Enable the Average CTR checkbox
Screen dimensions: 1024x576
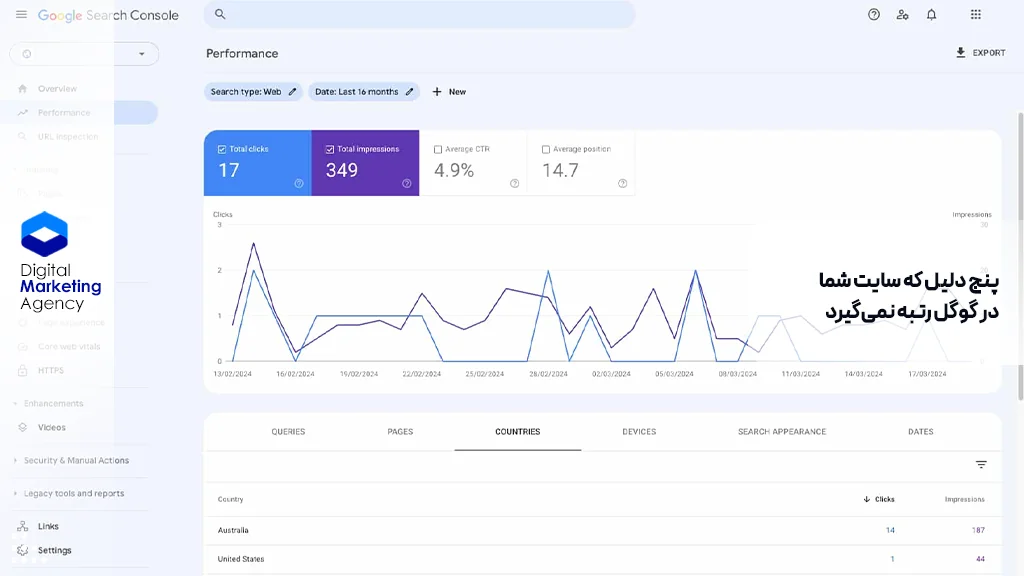438,150
